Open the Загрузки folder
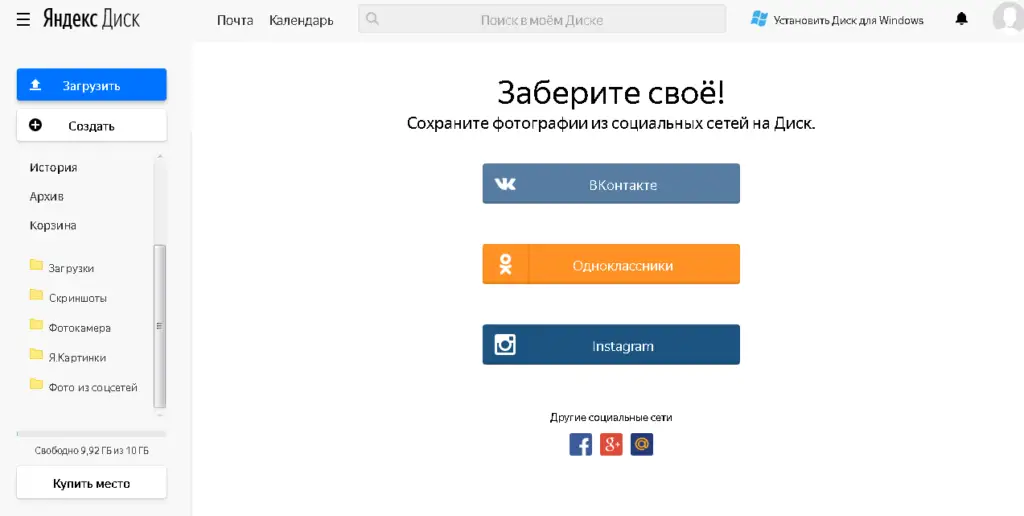 (x=63, y=268)
